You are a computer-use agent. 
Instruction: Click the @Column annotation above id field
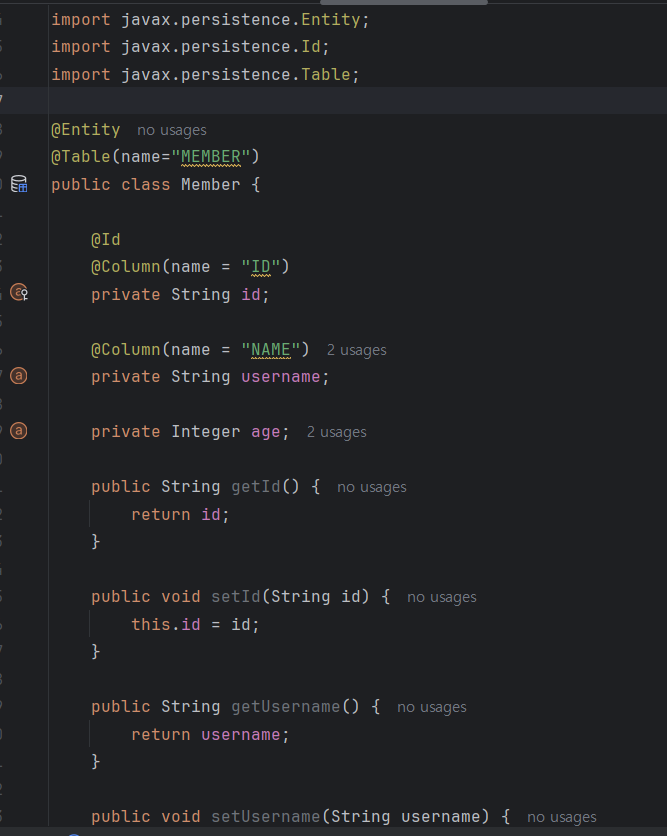125,267
